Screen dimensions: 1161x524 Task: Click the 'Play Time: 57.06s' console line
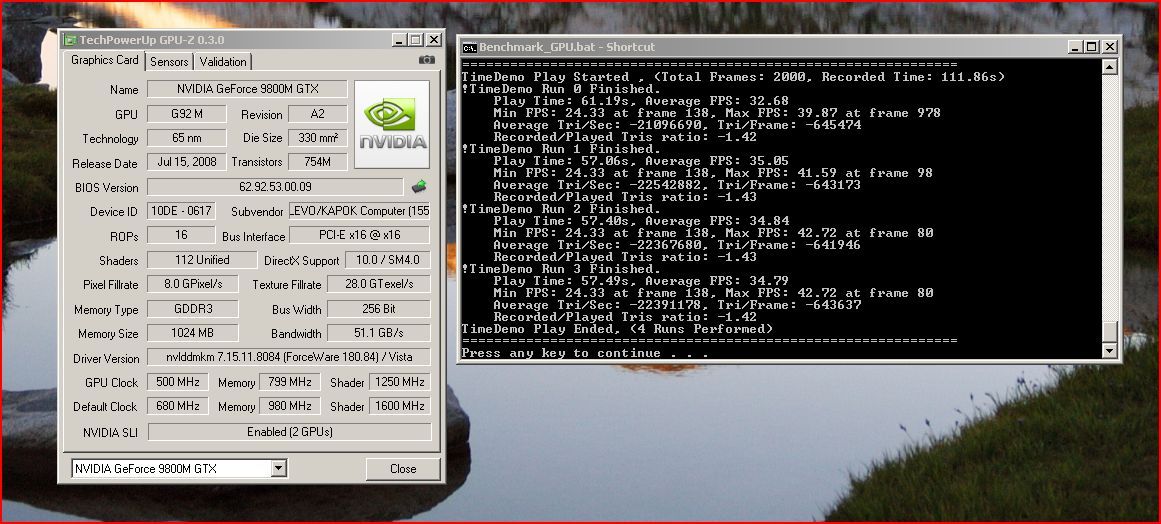(641, 161)
